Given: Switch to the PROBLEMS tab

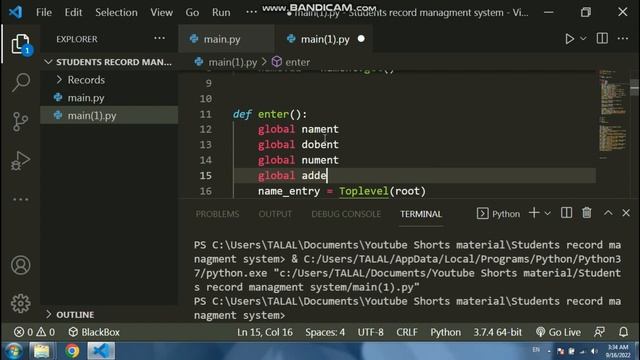Looking at the screenshot, I should coord(217,214).
